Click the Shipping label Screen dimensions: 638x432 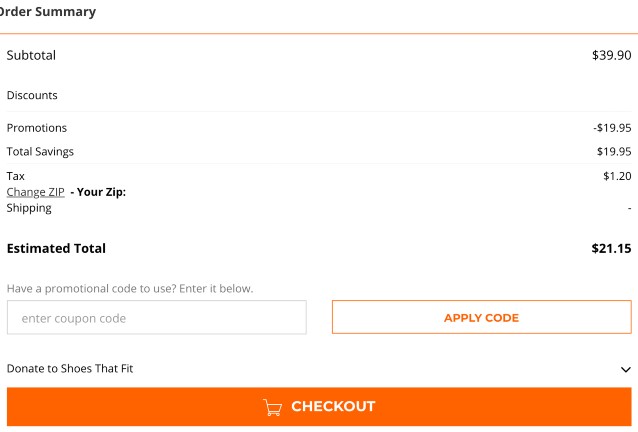pos(29,208)
